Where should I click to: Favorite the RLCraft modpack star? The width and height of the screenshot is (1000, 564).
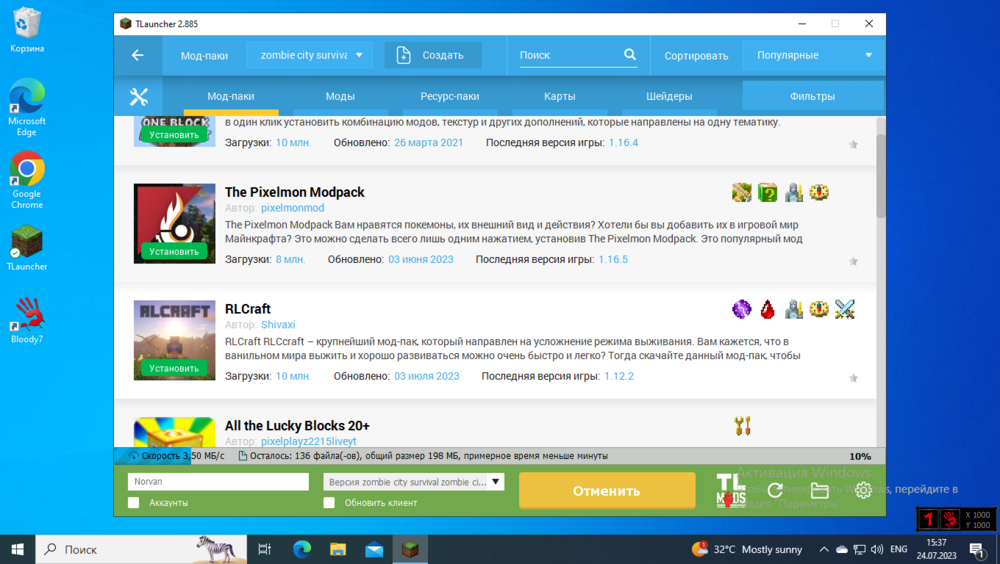pos(853,378)
